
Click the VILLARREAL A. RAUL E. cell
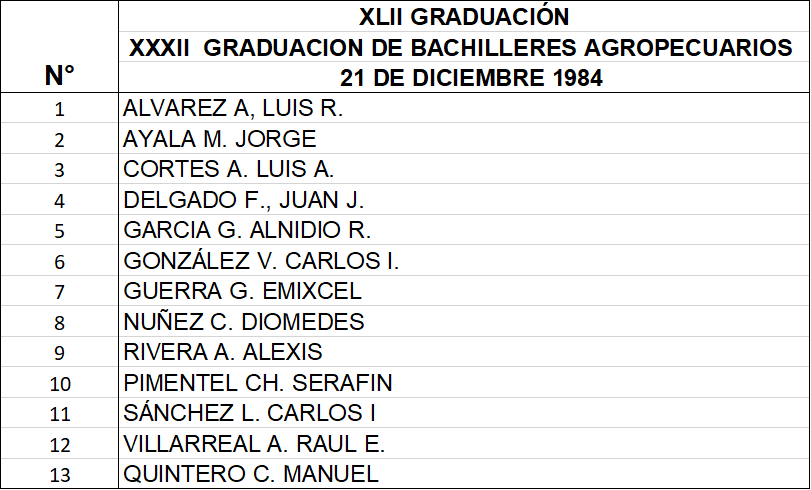(x=464, y=444)
